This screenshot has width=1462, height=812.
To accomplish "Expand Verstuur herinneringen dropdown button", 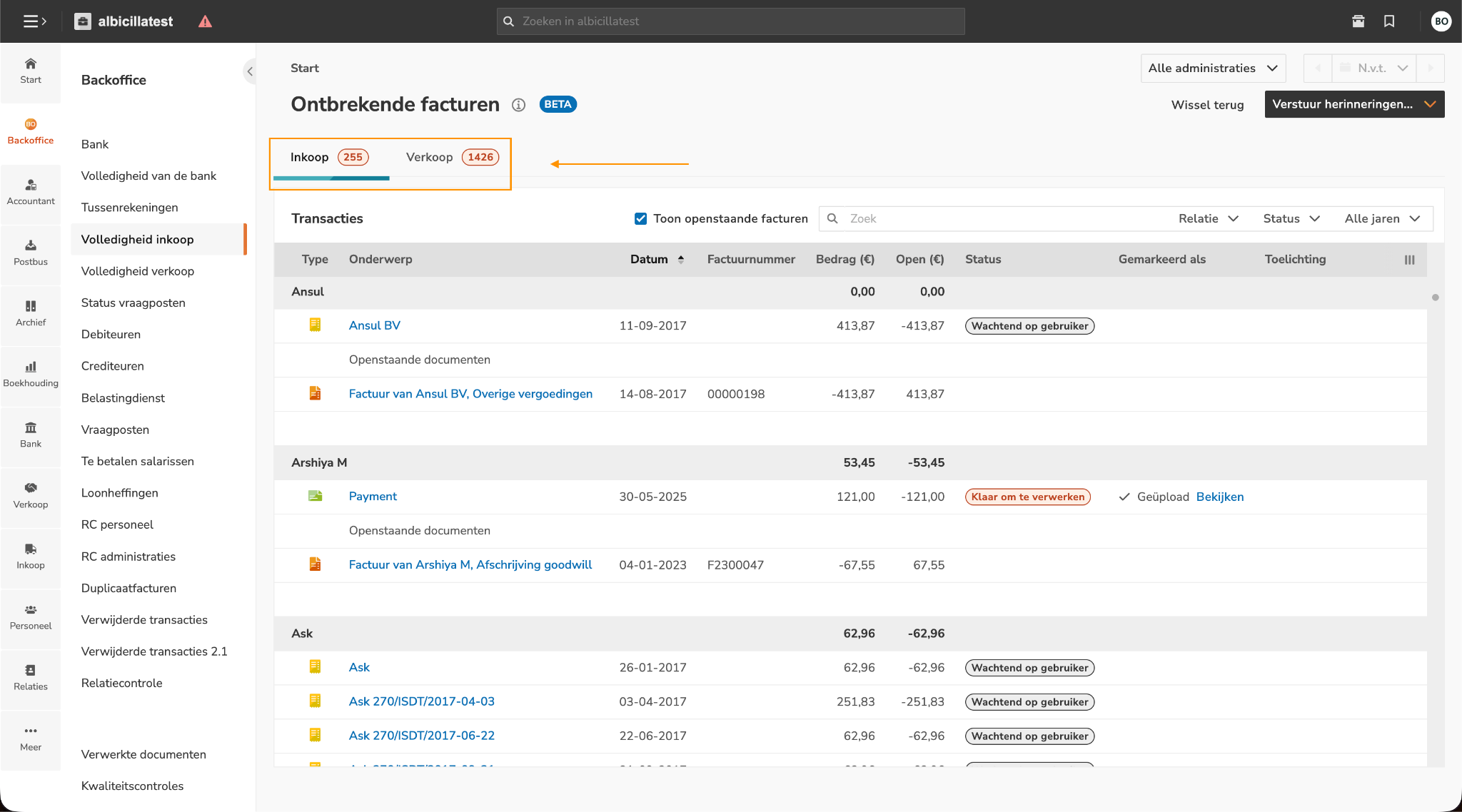I will coord(1430,104).
